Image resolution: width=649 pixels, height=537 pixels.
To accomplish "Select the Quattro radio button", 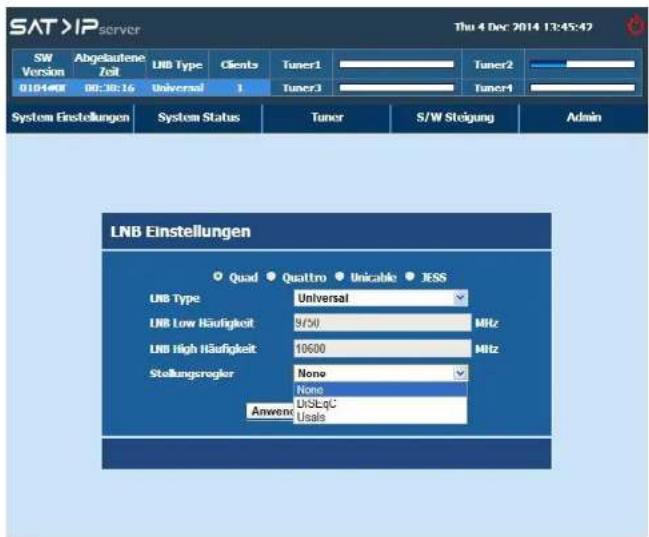I will (x=271, y=277).
